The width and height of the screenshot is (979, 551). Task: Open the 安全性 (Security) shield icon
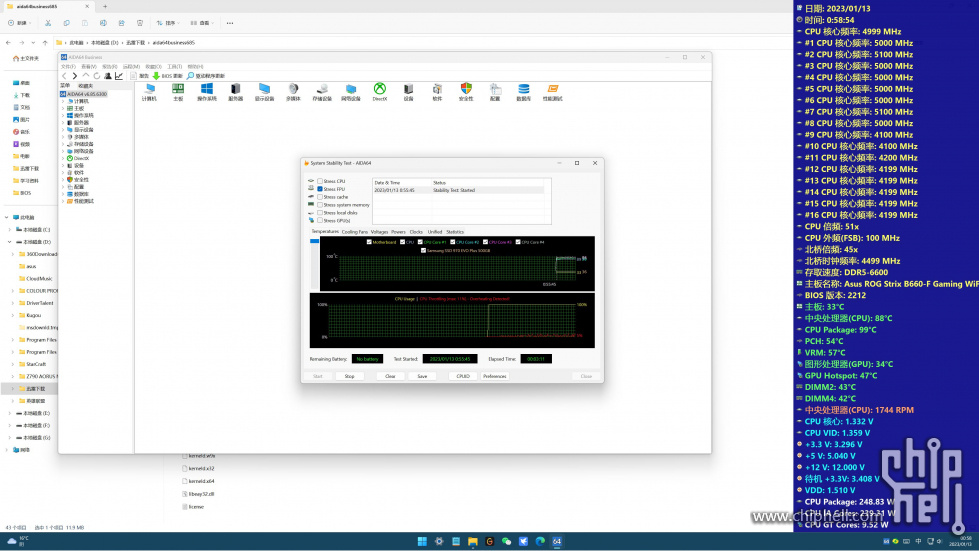pos(466,89)
